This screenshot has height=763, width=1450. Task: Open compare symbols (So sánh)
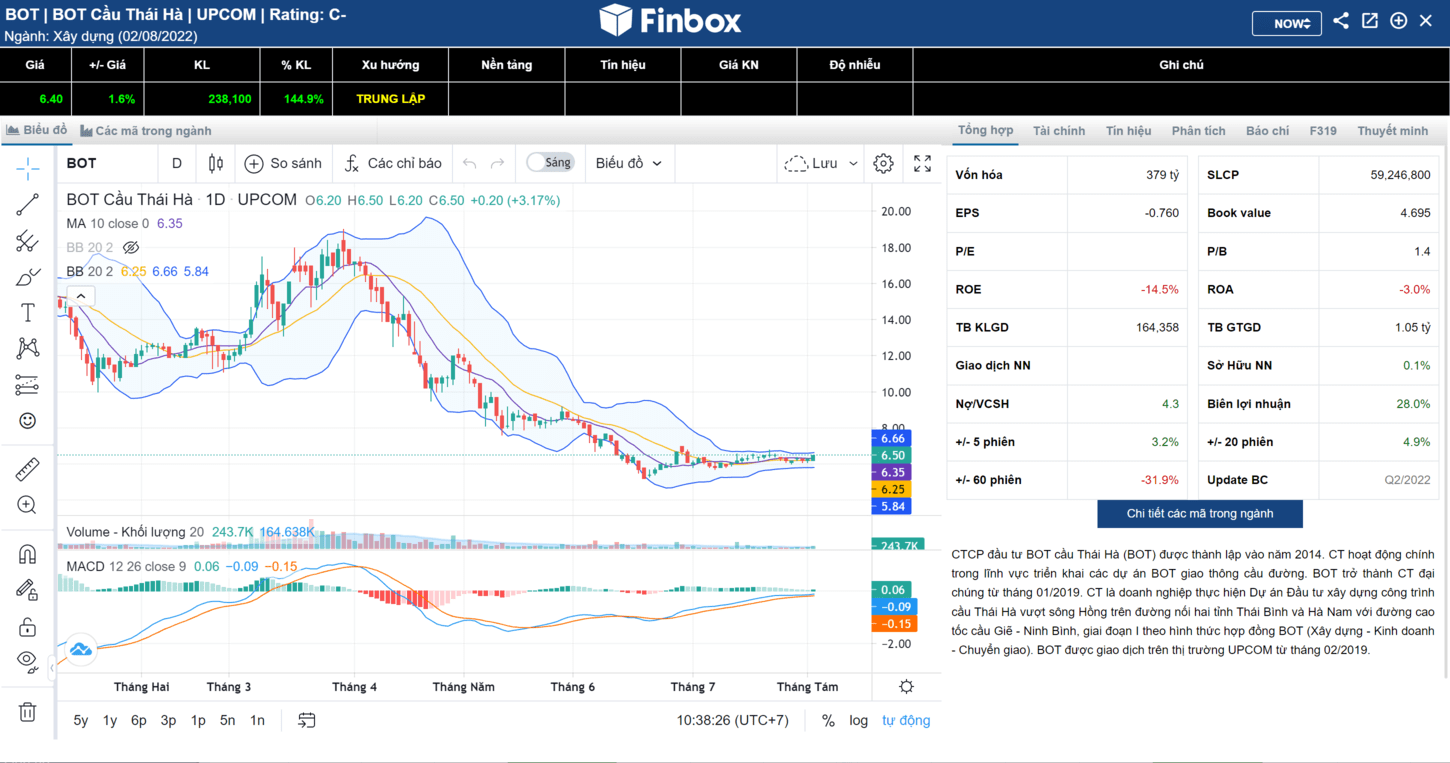[284, 163]
